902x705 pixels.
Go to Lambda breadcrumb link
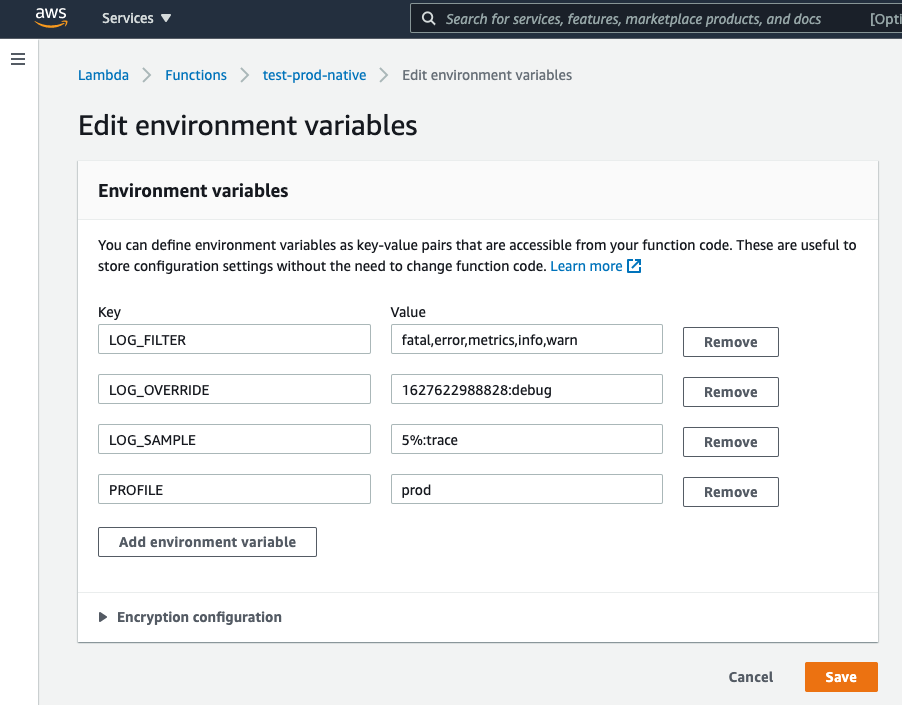point(103,75)
